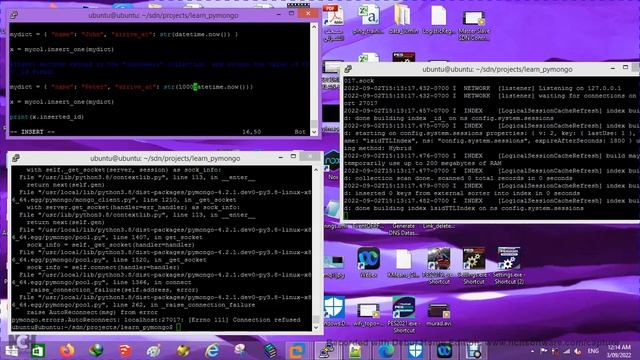Open the KMeans file on the desktop
Viewport: 640px width, 360px height.
coord(403,264)
